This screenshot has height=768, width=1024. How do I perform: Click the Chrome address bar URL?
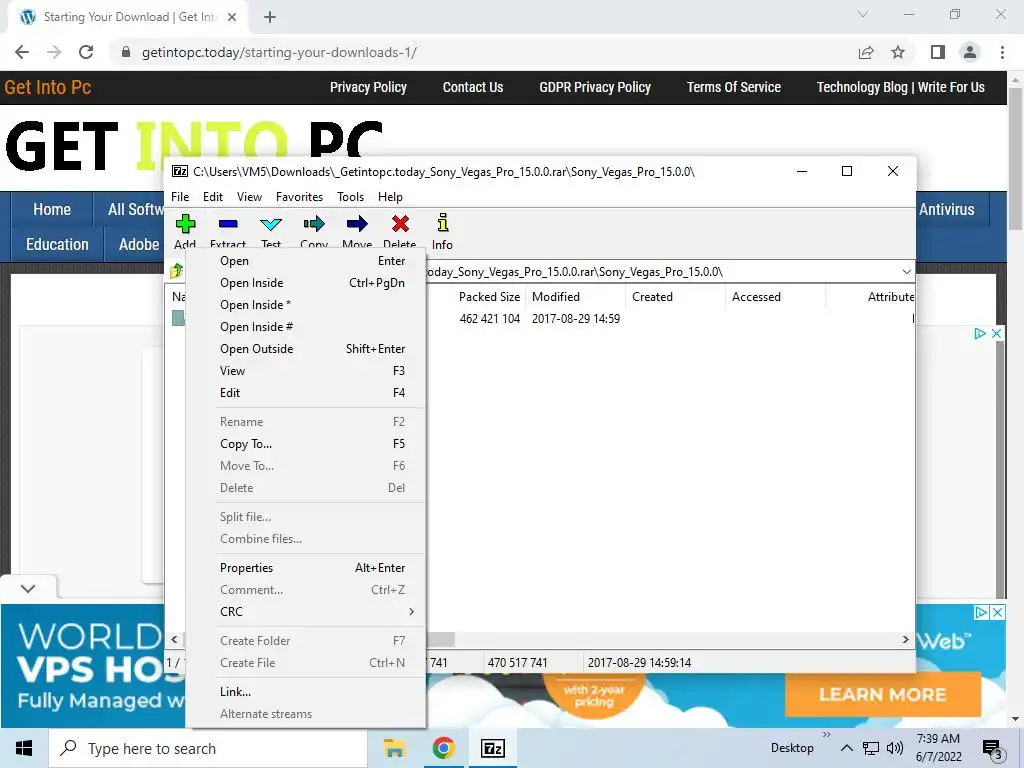(280, 52)
